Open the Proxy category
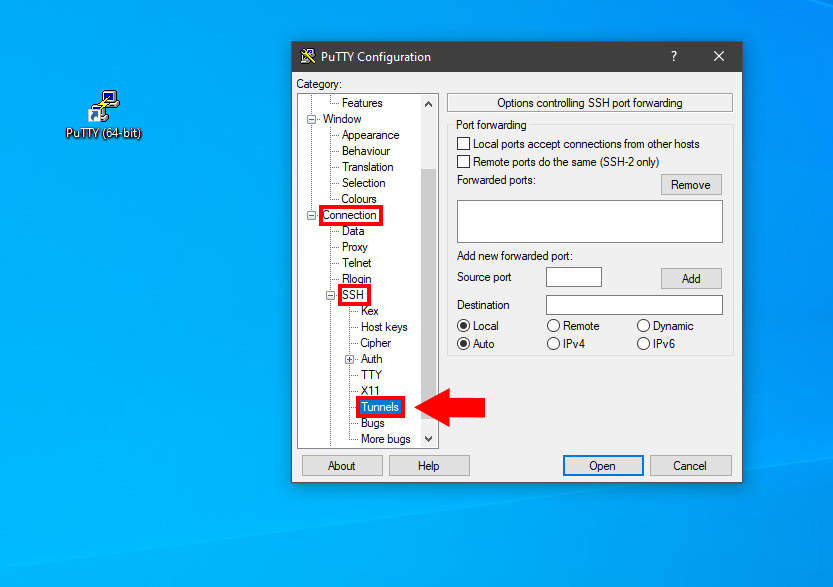Viewport: 833px width, 587px height. pos(354,247)
